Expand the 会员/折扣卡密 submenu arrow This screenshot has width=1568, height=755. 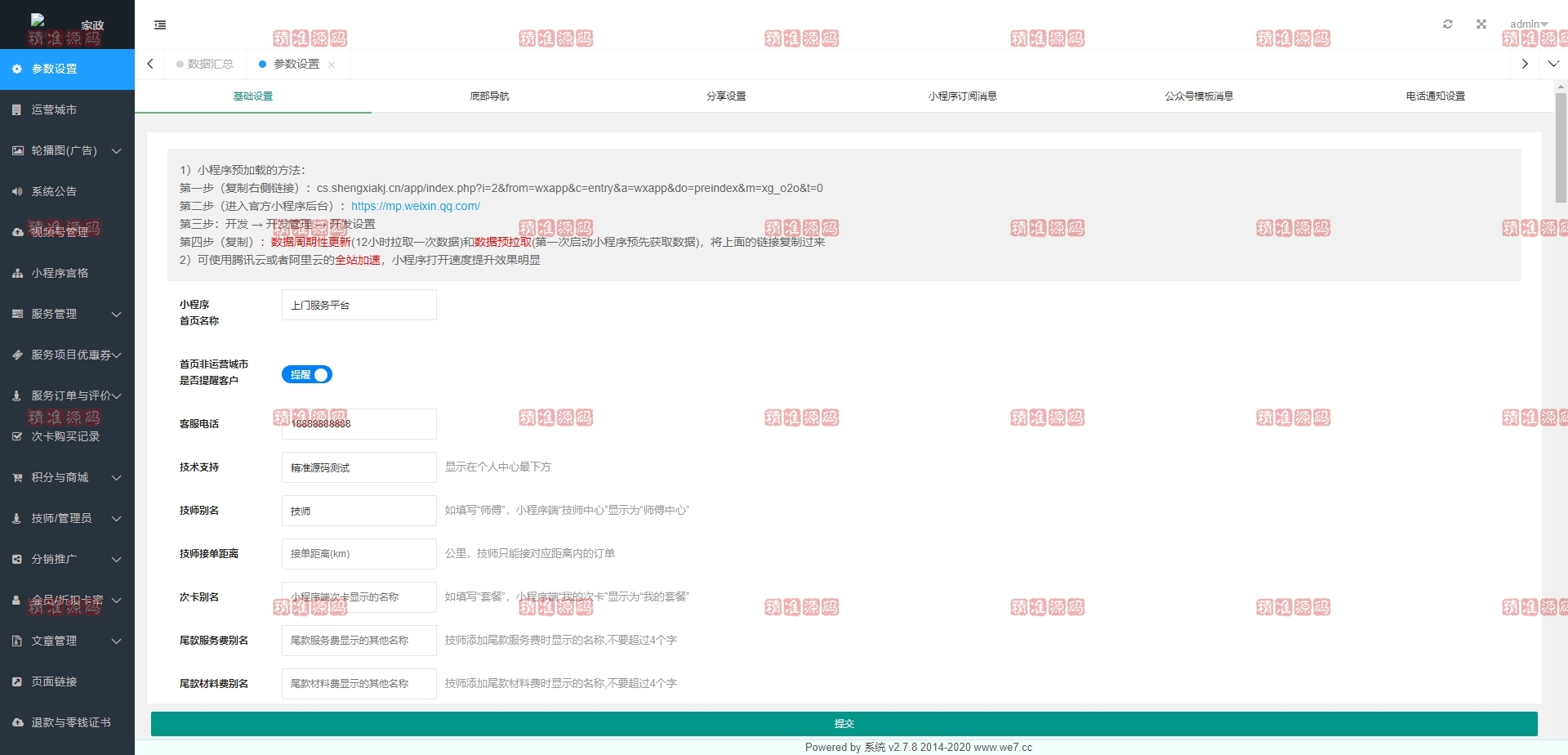click(117, 600)
